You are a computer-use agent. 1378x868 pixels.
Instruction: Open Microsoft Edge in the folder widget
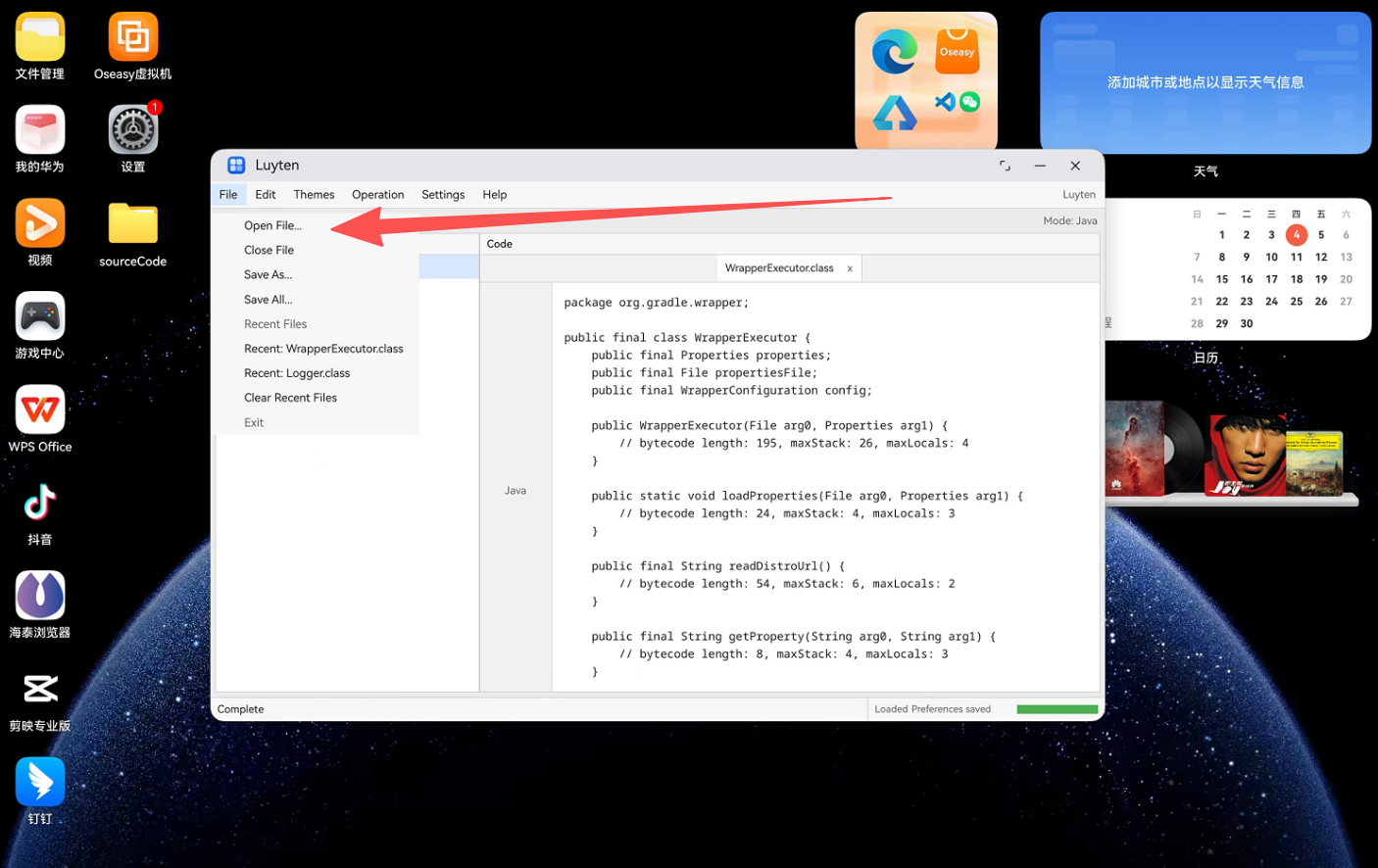(895, 52)
